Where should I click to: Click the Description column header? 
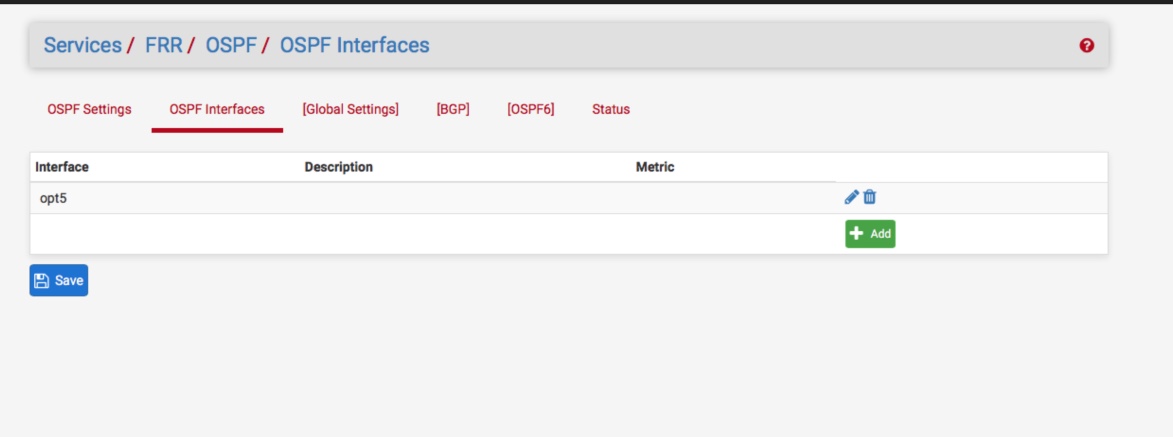[338, 167]
